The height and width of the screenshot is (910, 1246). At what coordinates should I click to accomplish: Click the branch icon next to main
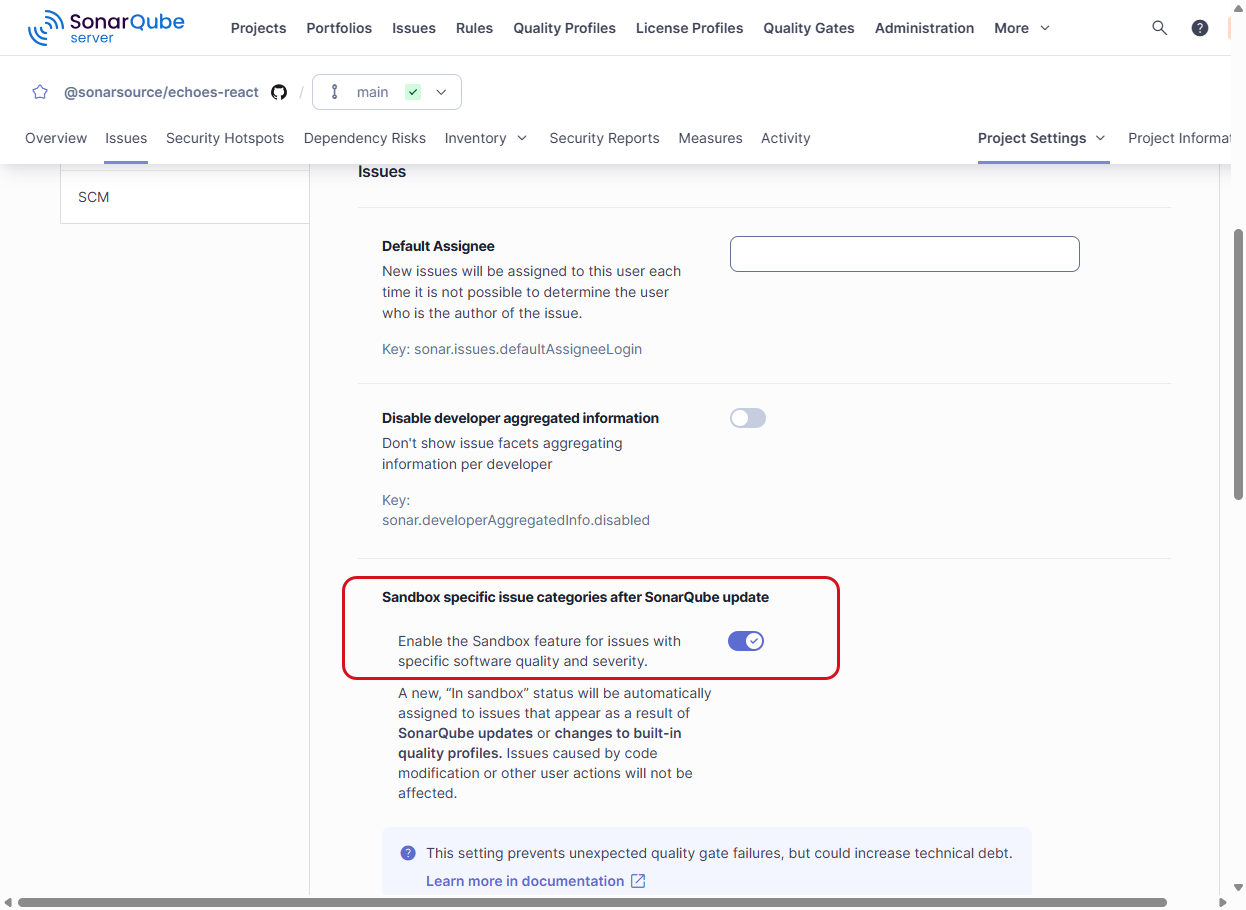[x=334, y=91]
